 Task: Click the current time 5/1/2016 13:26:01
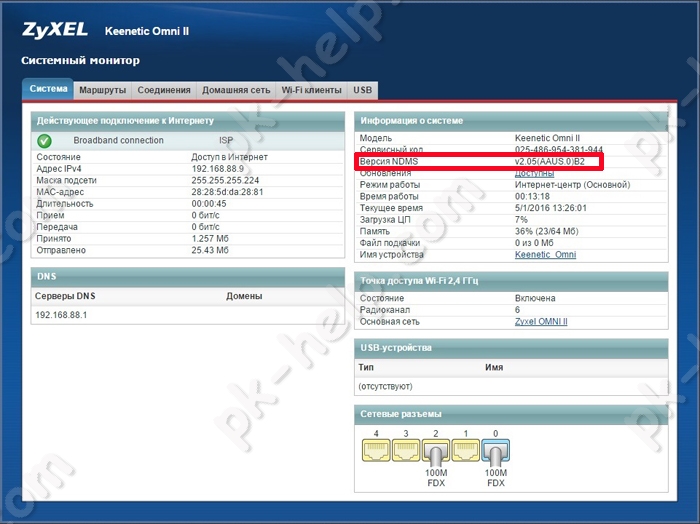click(x=550, y=208)
